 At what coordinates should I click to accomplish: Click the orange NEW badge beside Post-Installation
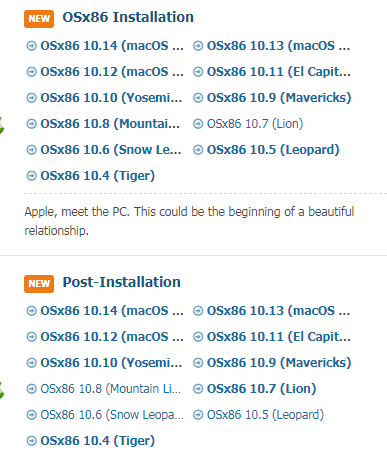[x=39, y=284]
